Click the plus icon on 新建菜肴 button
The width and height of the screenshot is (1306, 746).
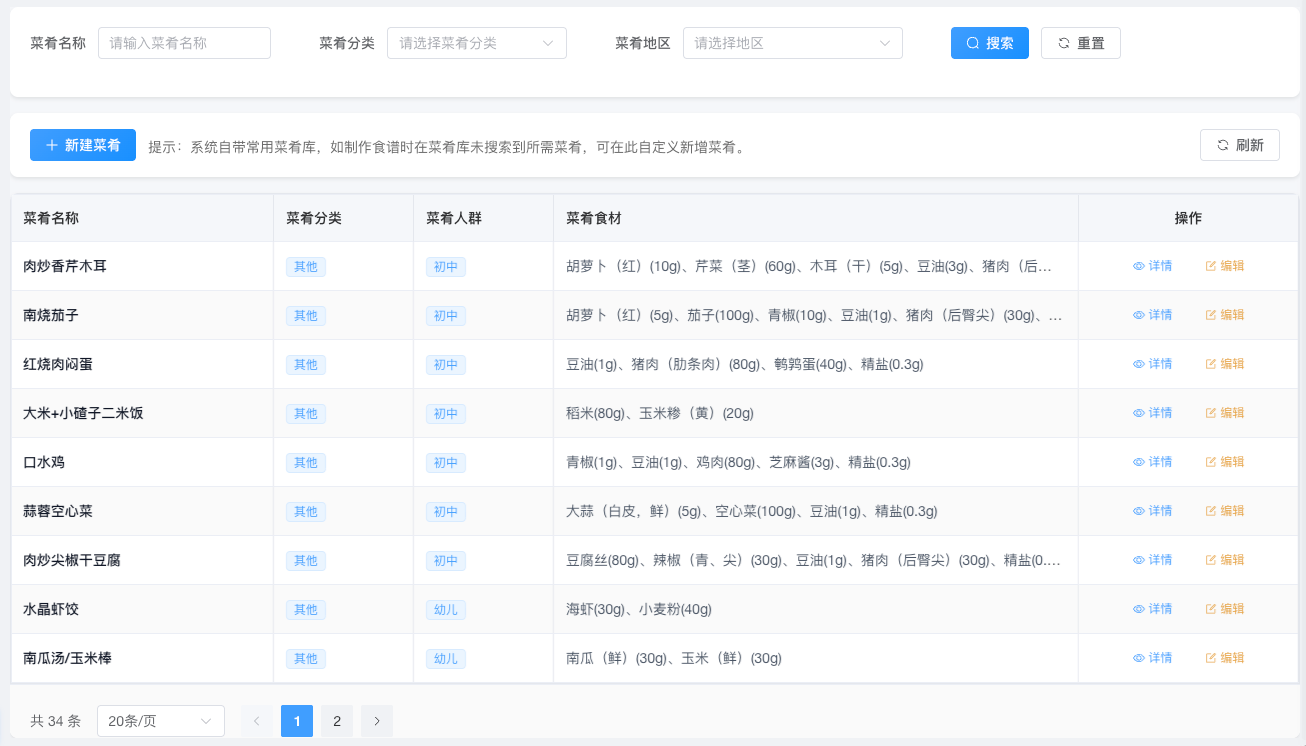click(x=52, y=145)
